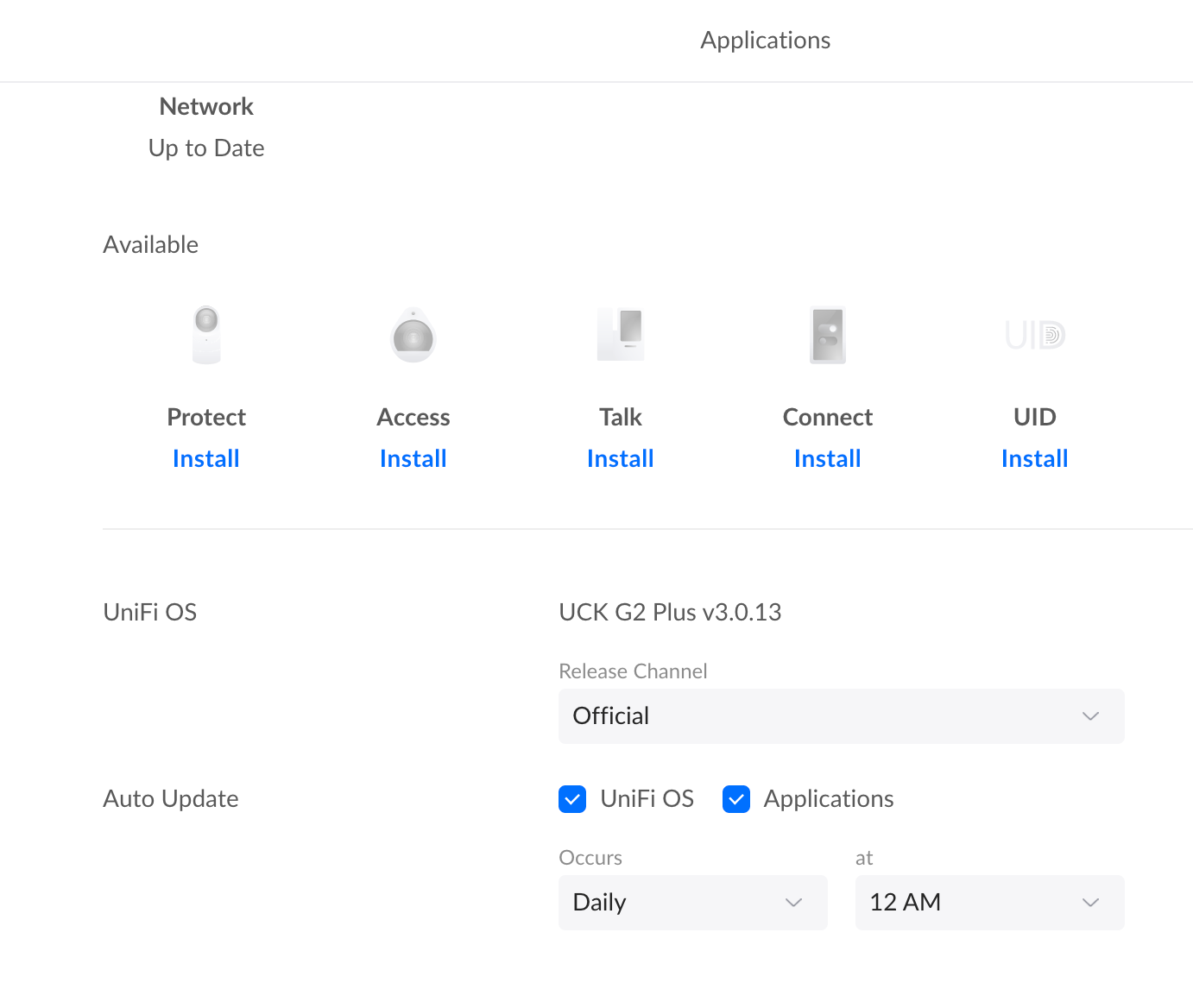Uncheck Applications auto update checkbox
This screenshot has height=1008, width=1193.
pos(736,799)
